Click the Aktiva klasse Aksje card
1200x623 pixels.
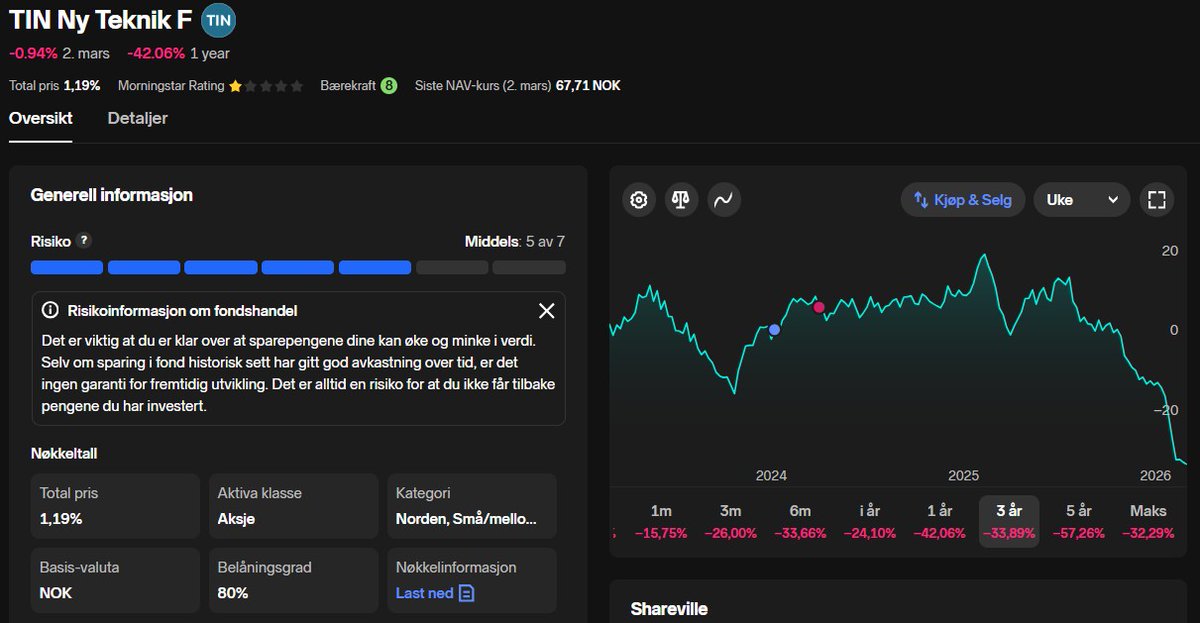tap(294, 506)
